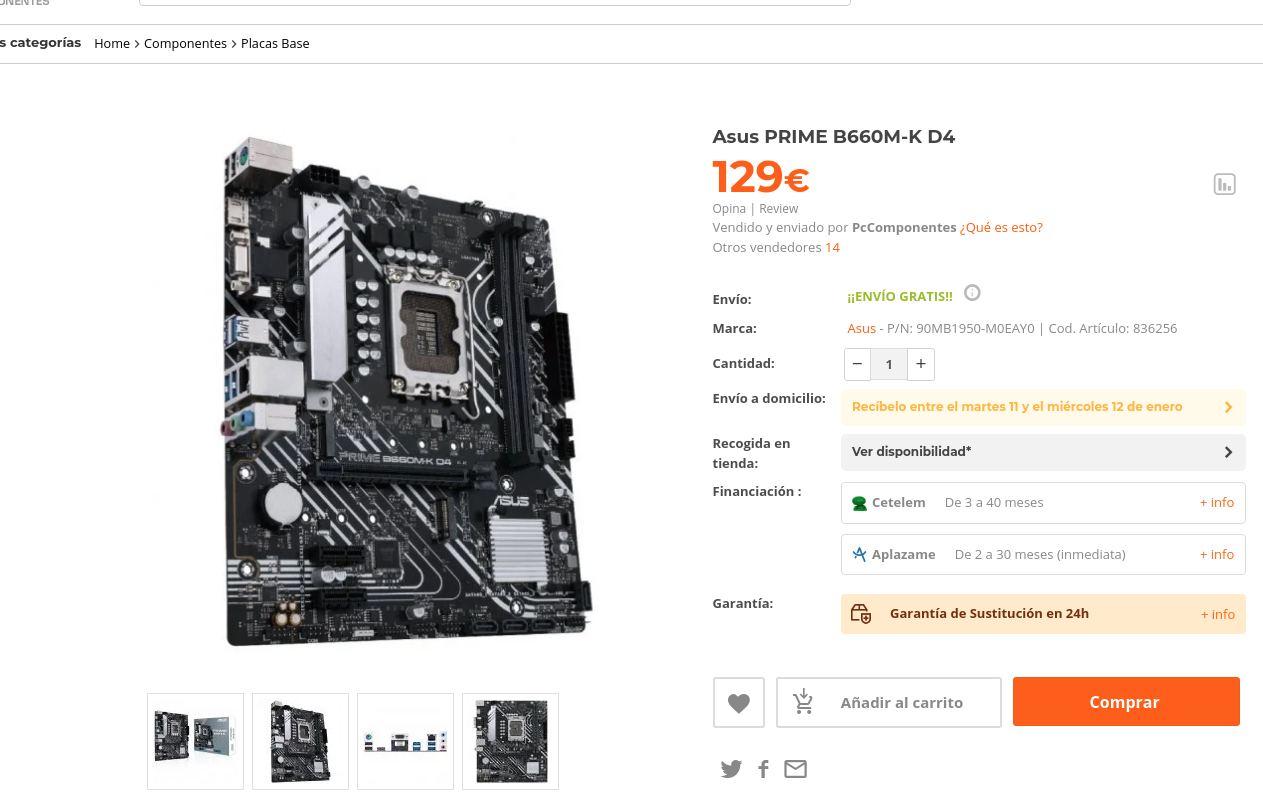Share the product via email envelope icon
The width and height of the screenshot is (1263, 811).
coord(795,768)
